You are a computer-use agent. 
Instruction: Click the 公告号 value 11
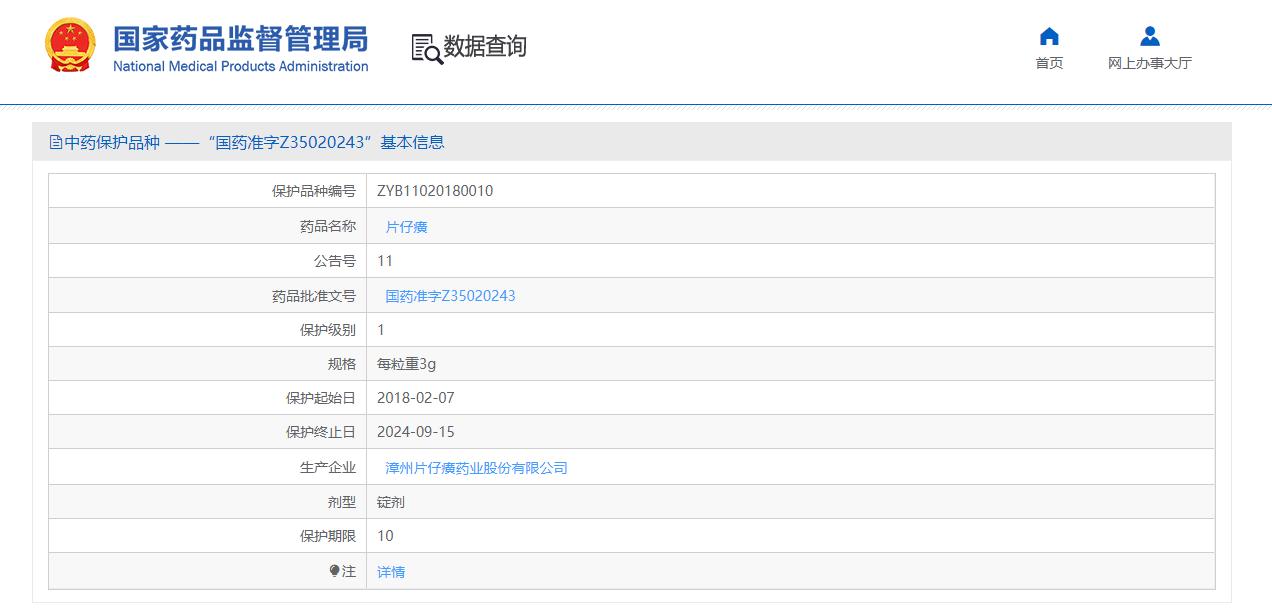pos(385,260)
